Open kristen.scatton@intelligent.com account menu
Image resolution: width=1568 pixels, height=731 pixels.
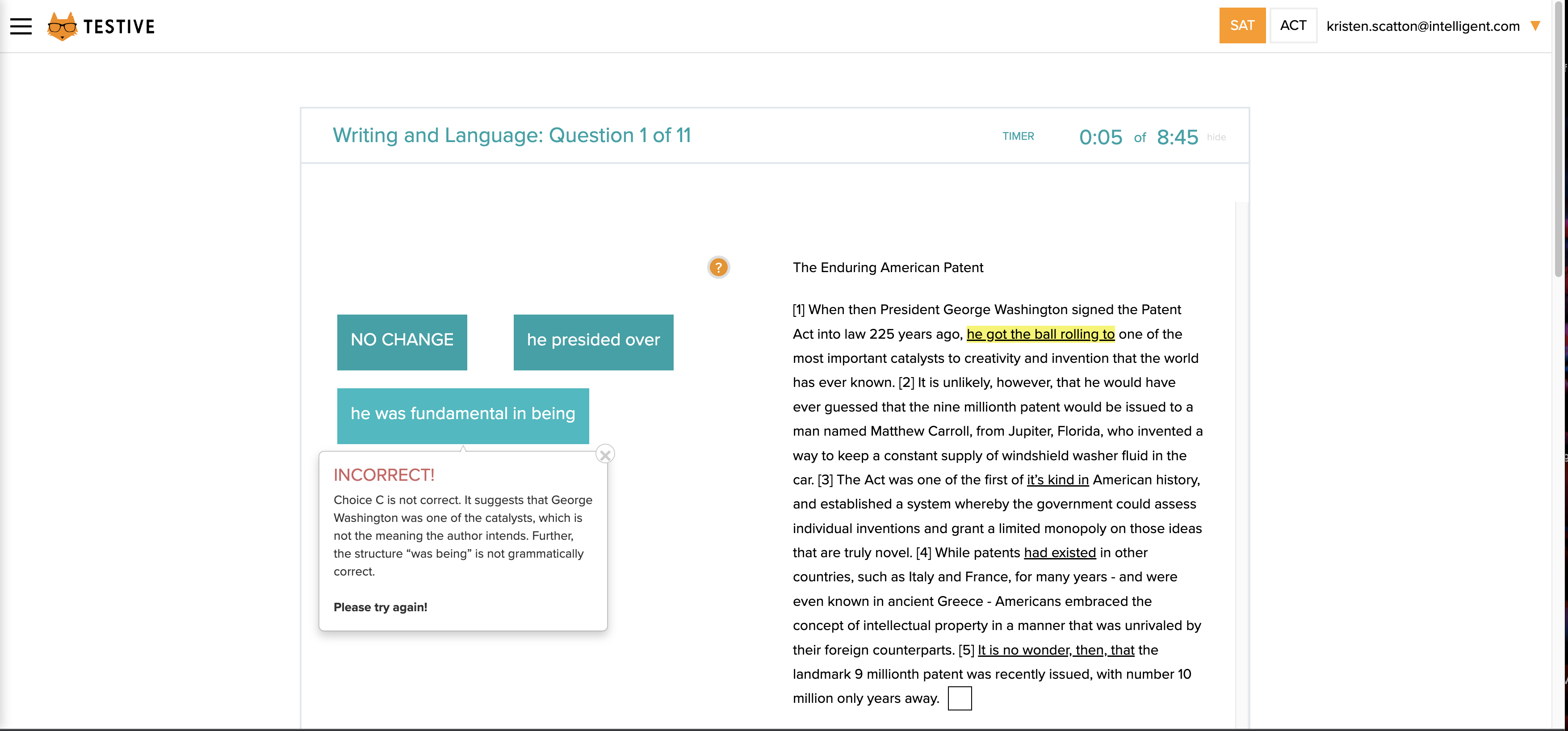pos(1422,26)
